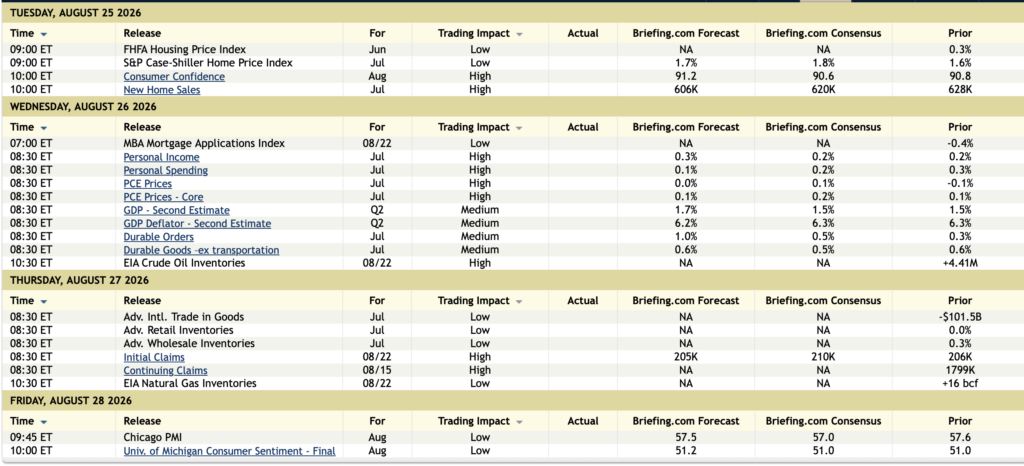Open the Durable Goods -ex transportation link
Image resolution: width=1024 pixels, height=466 pixels.
pos(201,251)
